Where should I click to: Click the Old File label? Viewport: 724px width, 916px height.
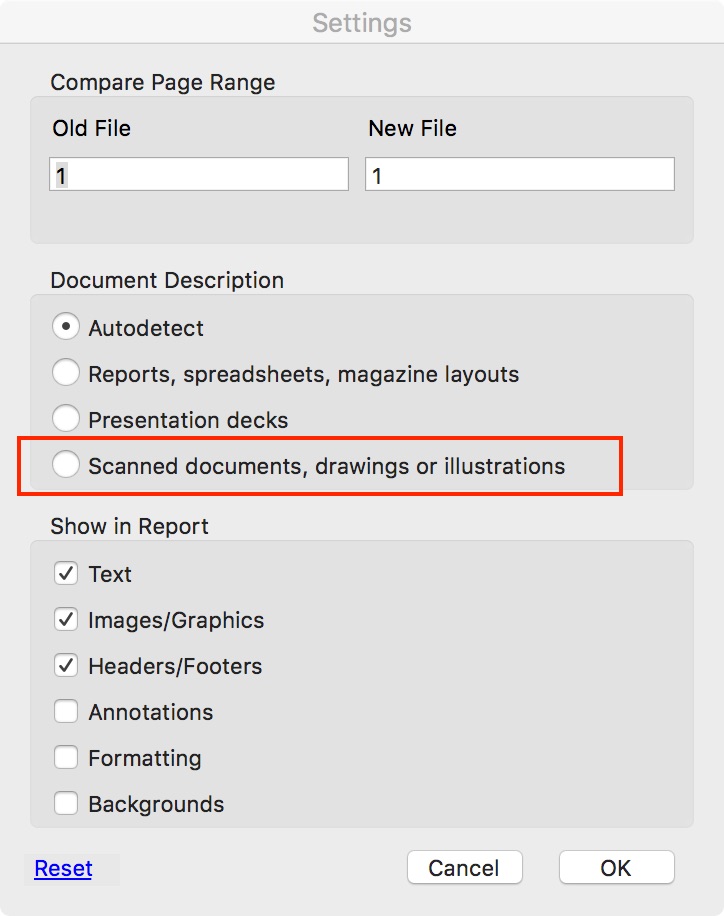92,128
